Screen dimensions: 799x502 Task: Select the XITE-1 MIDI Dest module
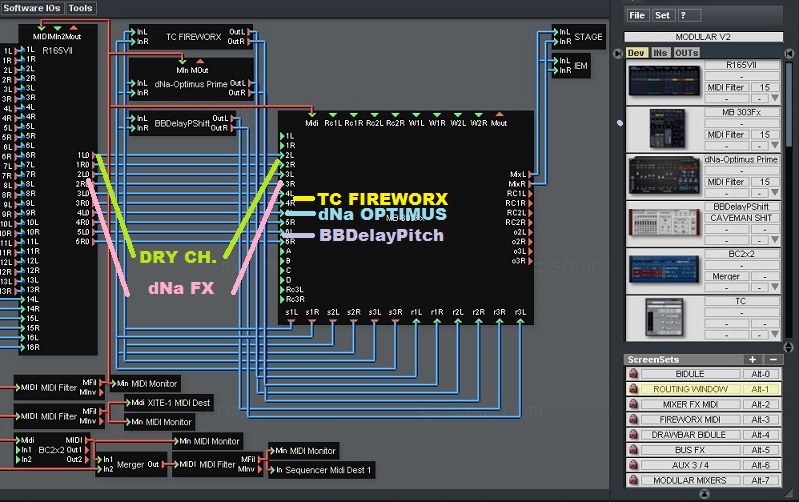169,403
